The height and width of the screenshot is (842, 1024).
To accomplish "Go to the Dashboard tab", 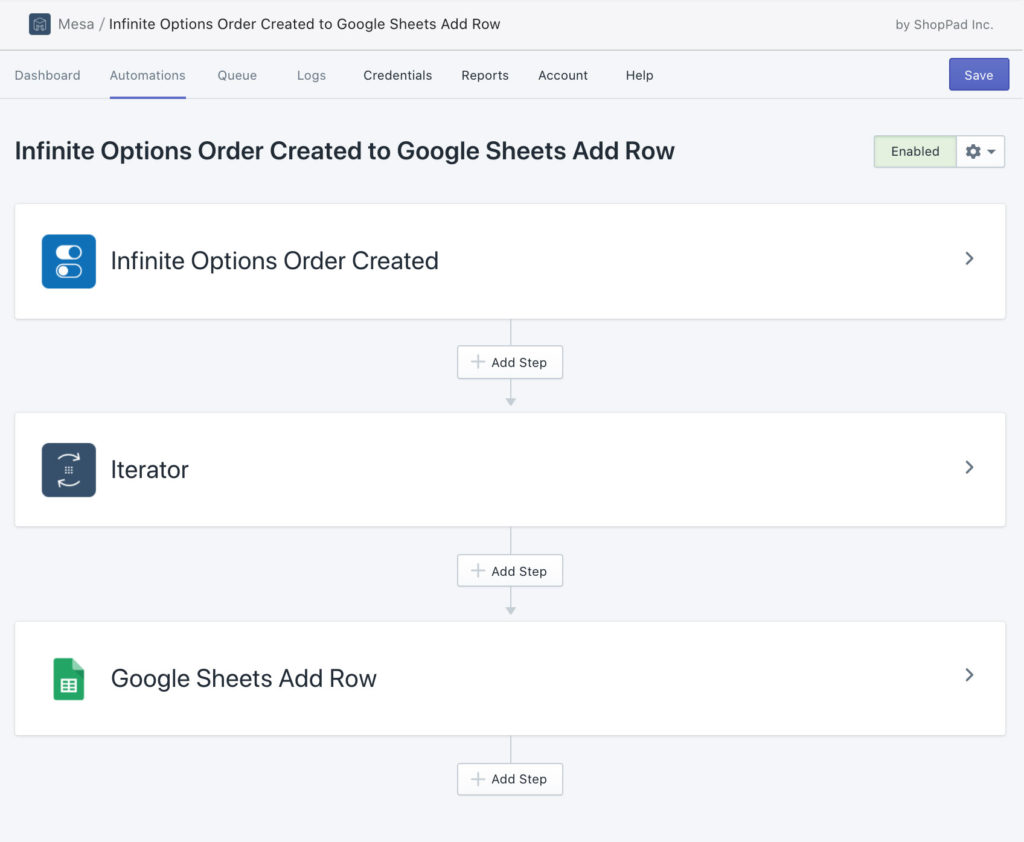I will (48, 75).
